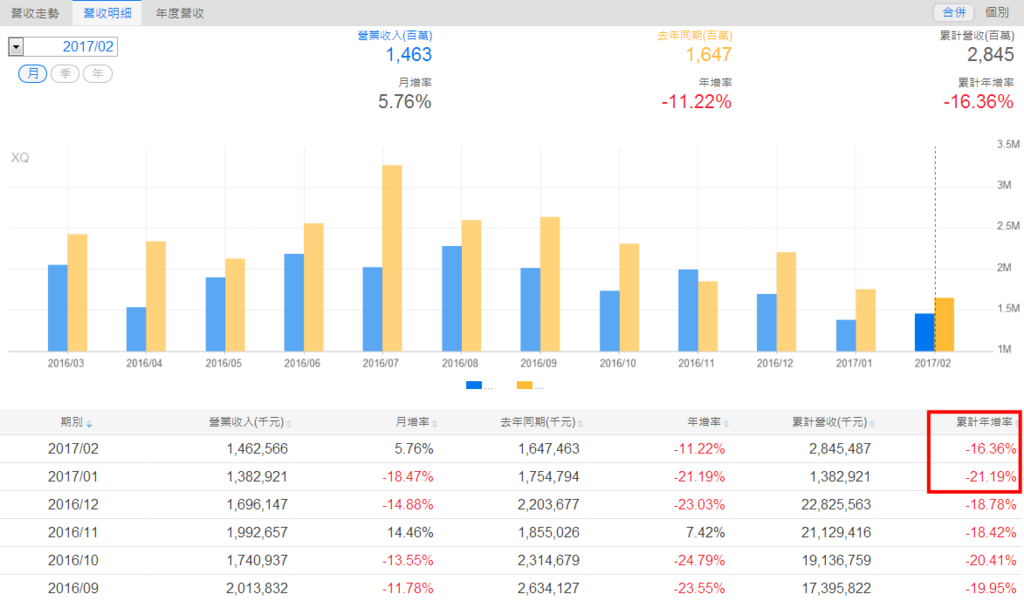Sort table by 期別 column
This screenshot has height=601, width=1024.
point(76,423)
